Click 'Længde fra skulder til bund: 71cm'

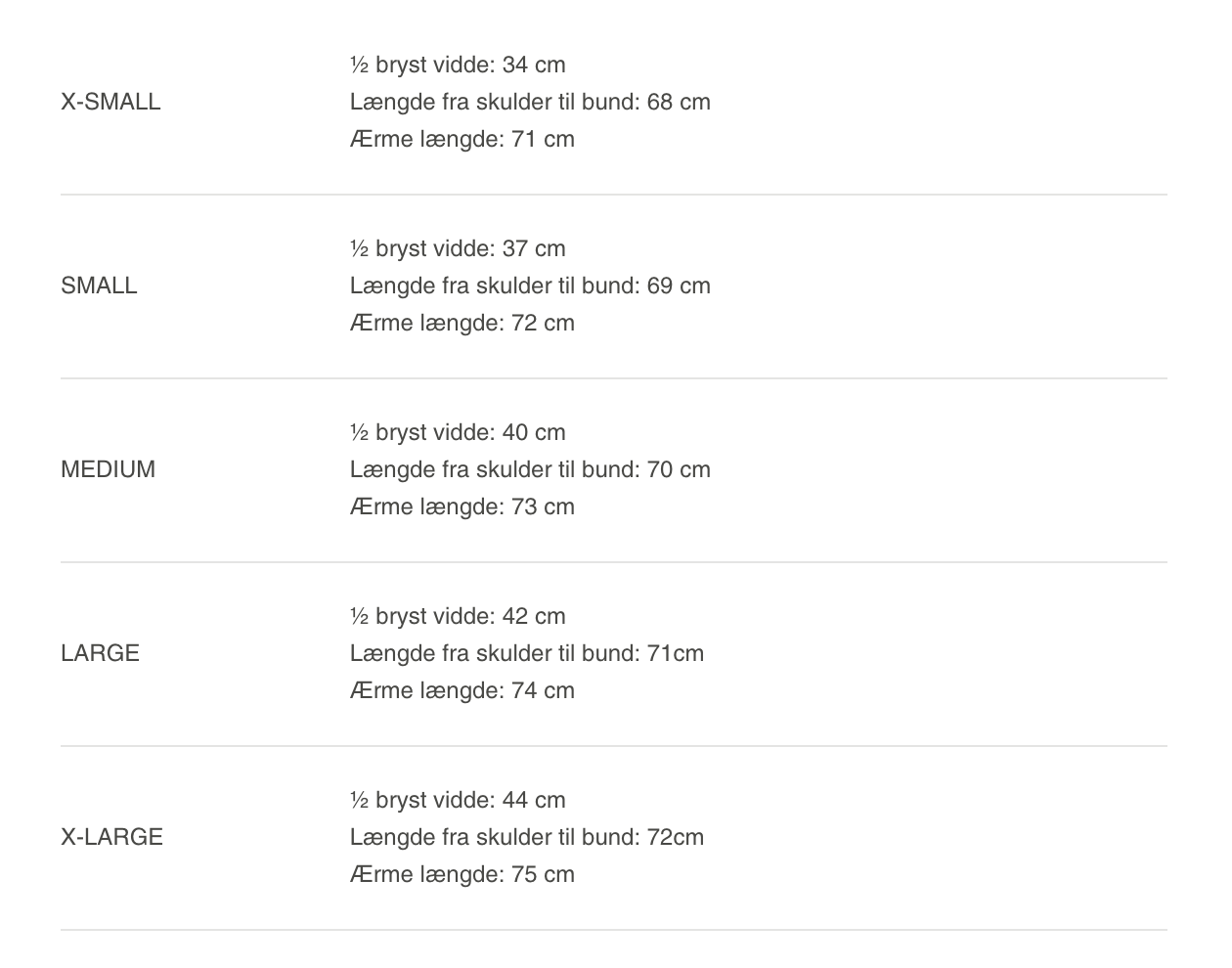click(527, 653)
